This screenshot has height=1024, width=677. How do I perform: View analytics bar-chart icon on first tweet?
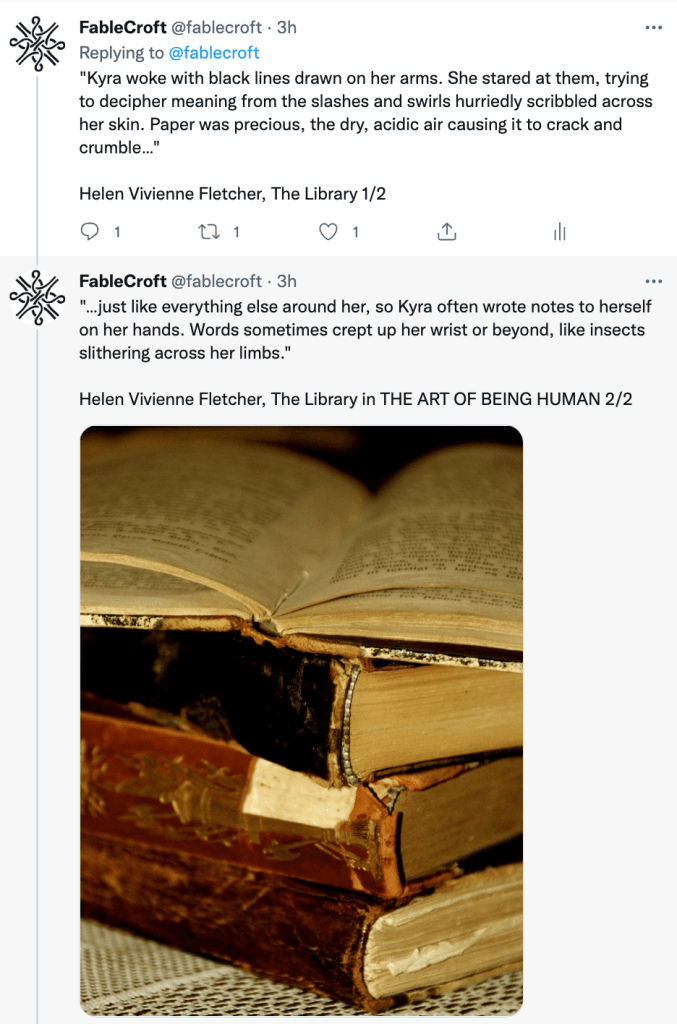click(x=559, y=231)
